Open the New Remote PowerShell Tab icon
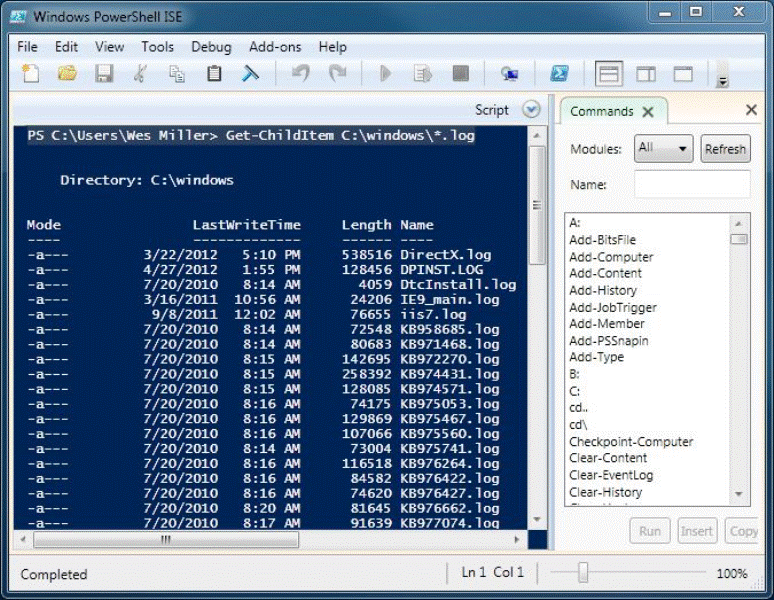This screenshot has height=600, width=774. [x=510, y=74]
